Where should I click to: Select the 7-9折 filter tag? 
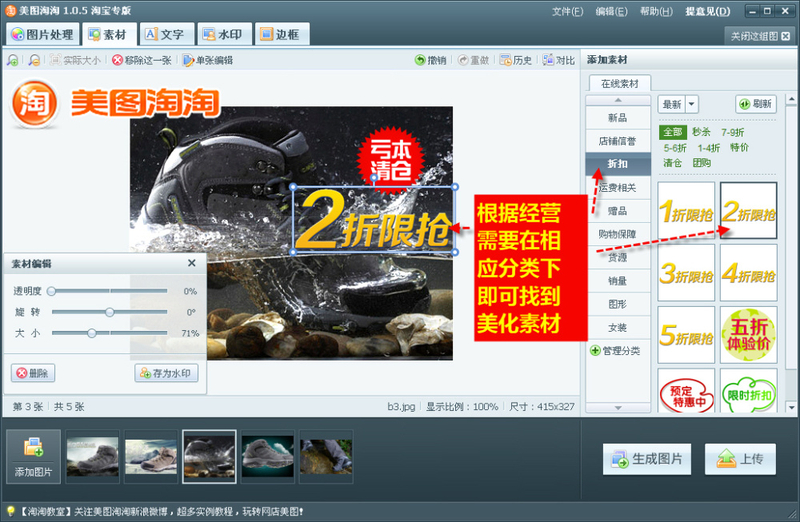click(x=732, y=132)
